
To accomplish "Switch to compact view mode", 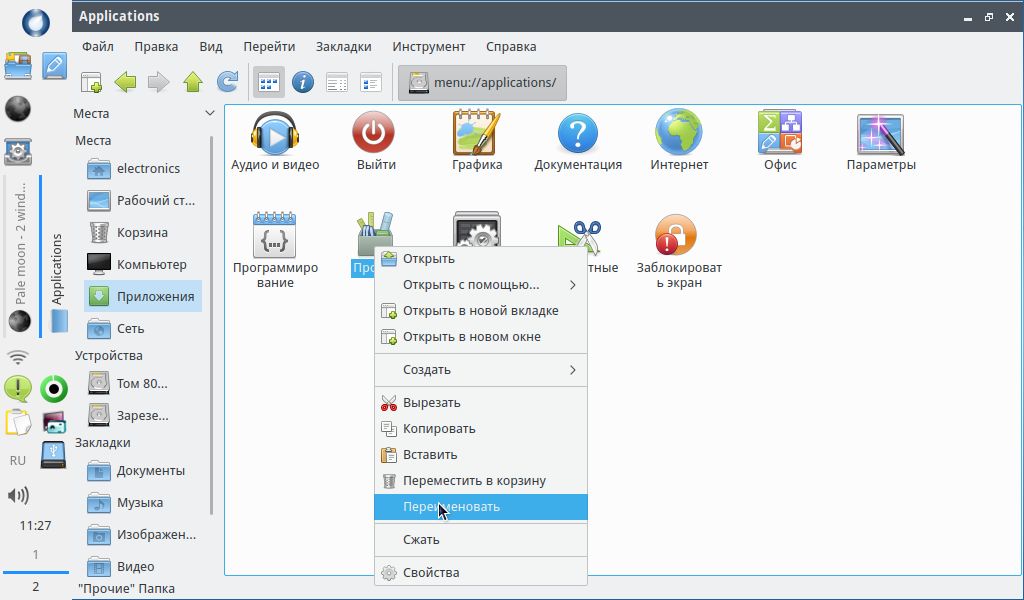I will pos(337,82).
